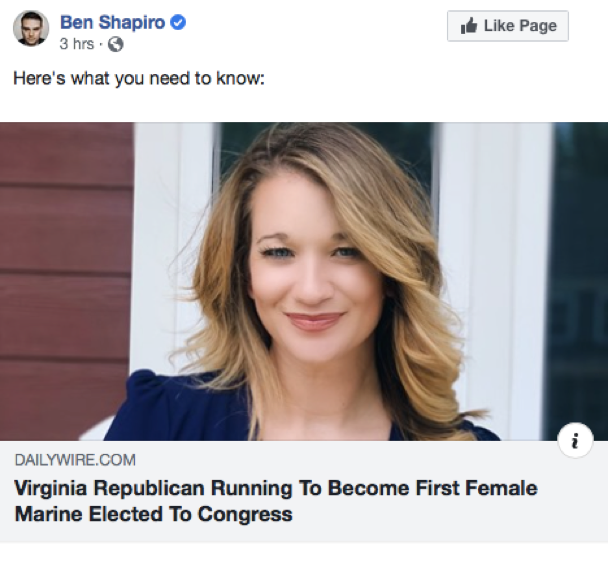The width and height of the screenshot is (608, 563).
Task: Open the article info "i" icon
Action: 575,440
